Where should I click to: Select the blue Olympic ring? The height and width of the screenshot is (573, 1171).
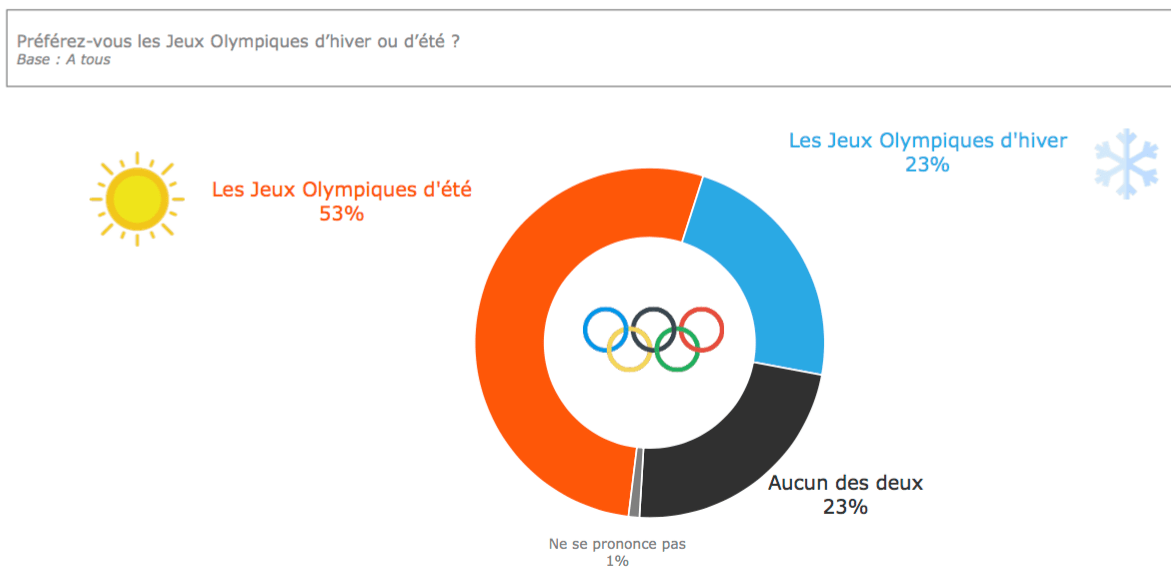(x=606, y=329)
